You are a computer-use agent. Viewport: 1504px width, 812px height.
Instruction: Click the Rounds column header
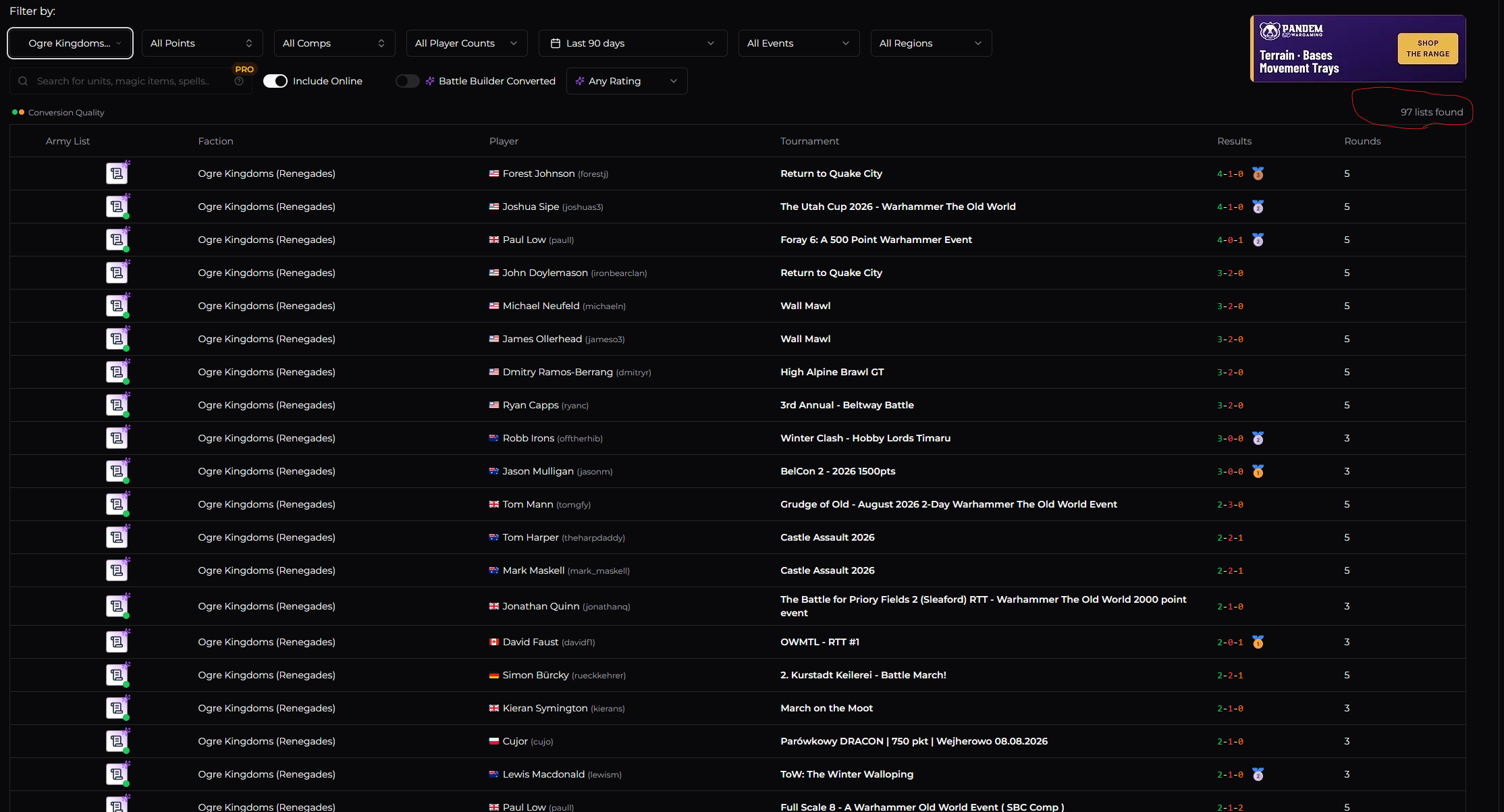click(x=1362, y=141)
